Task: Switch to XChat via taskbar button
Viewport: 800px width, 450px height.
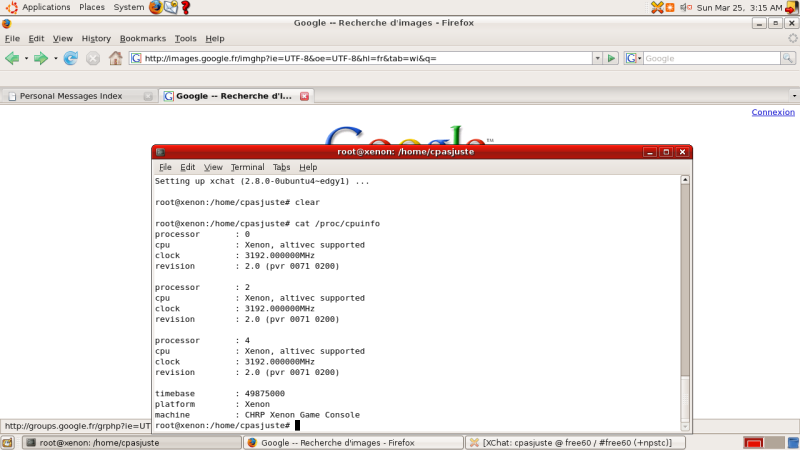Action: point(575,442)
